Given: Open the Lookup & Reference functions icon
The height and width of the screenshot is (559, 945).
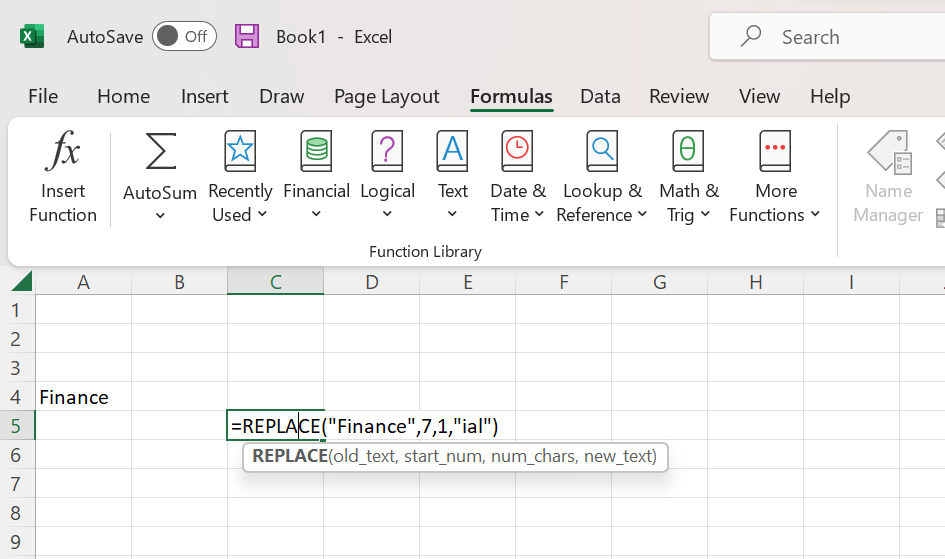Looking at the screenshot, I should tap(602, 152).
